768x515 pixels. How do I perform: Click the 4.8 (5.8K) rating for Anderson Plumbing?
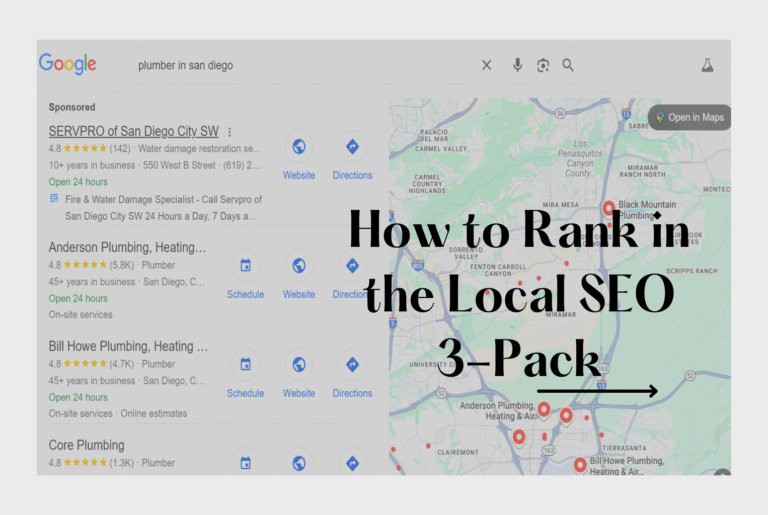(91, 265)
